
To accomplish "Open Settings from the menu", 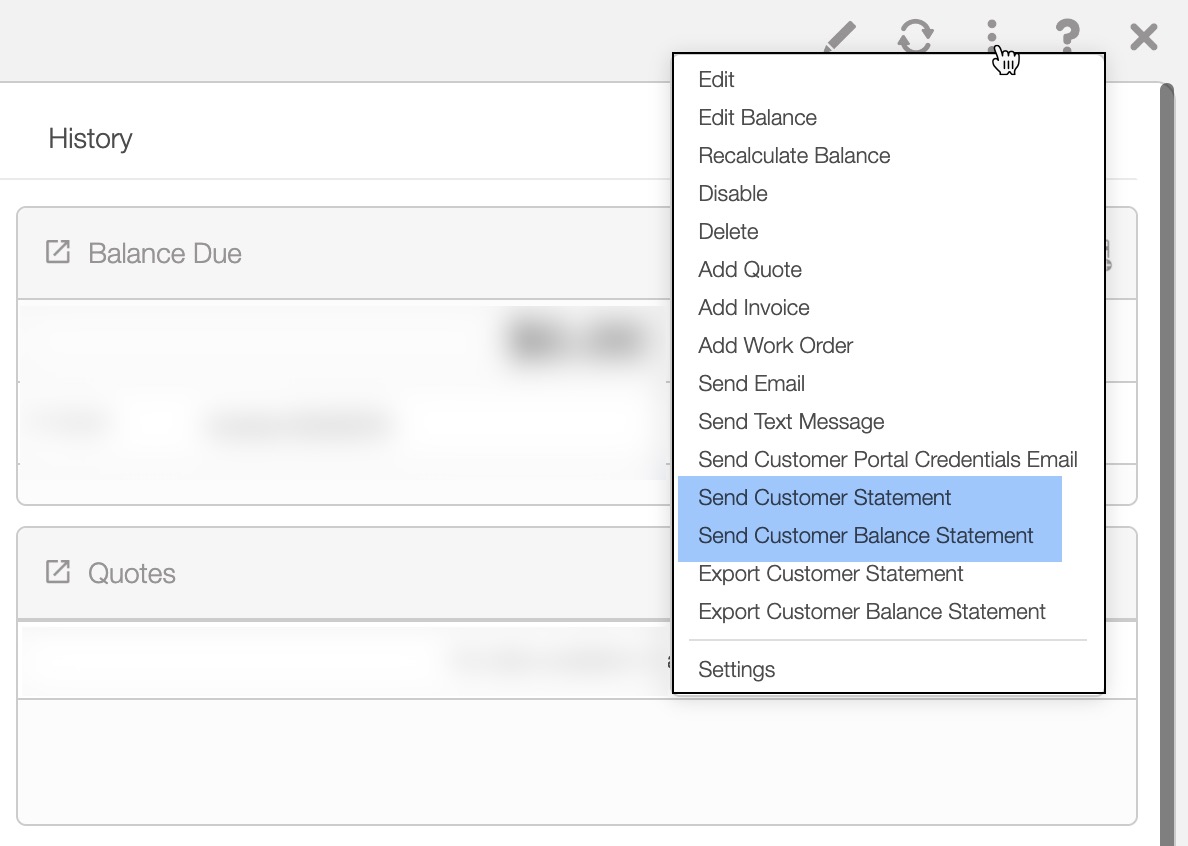I will 737,670.
